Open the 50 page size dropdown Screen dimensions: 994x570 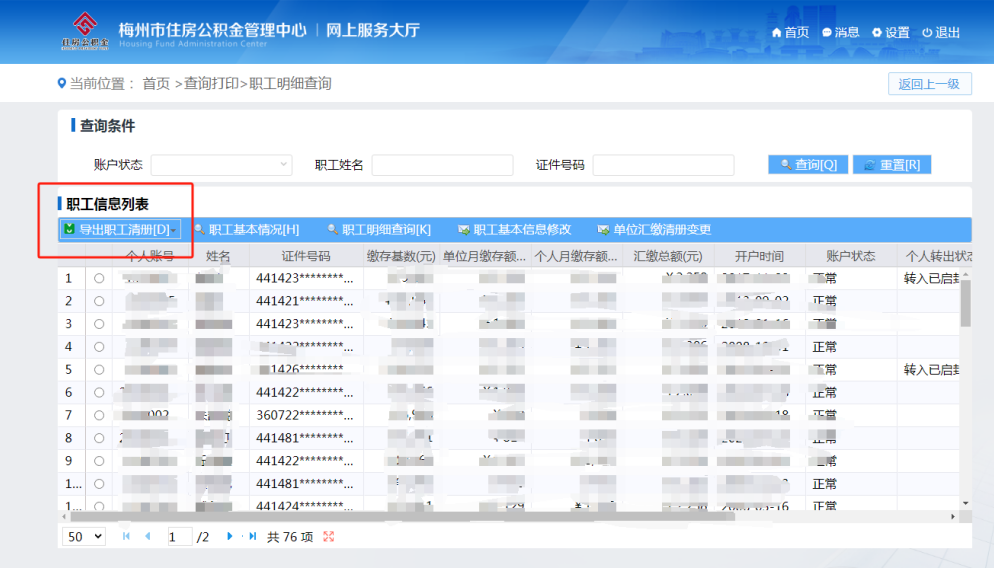84,537
